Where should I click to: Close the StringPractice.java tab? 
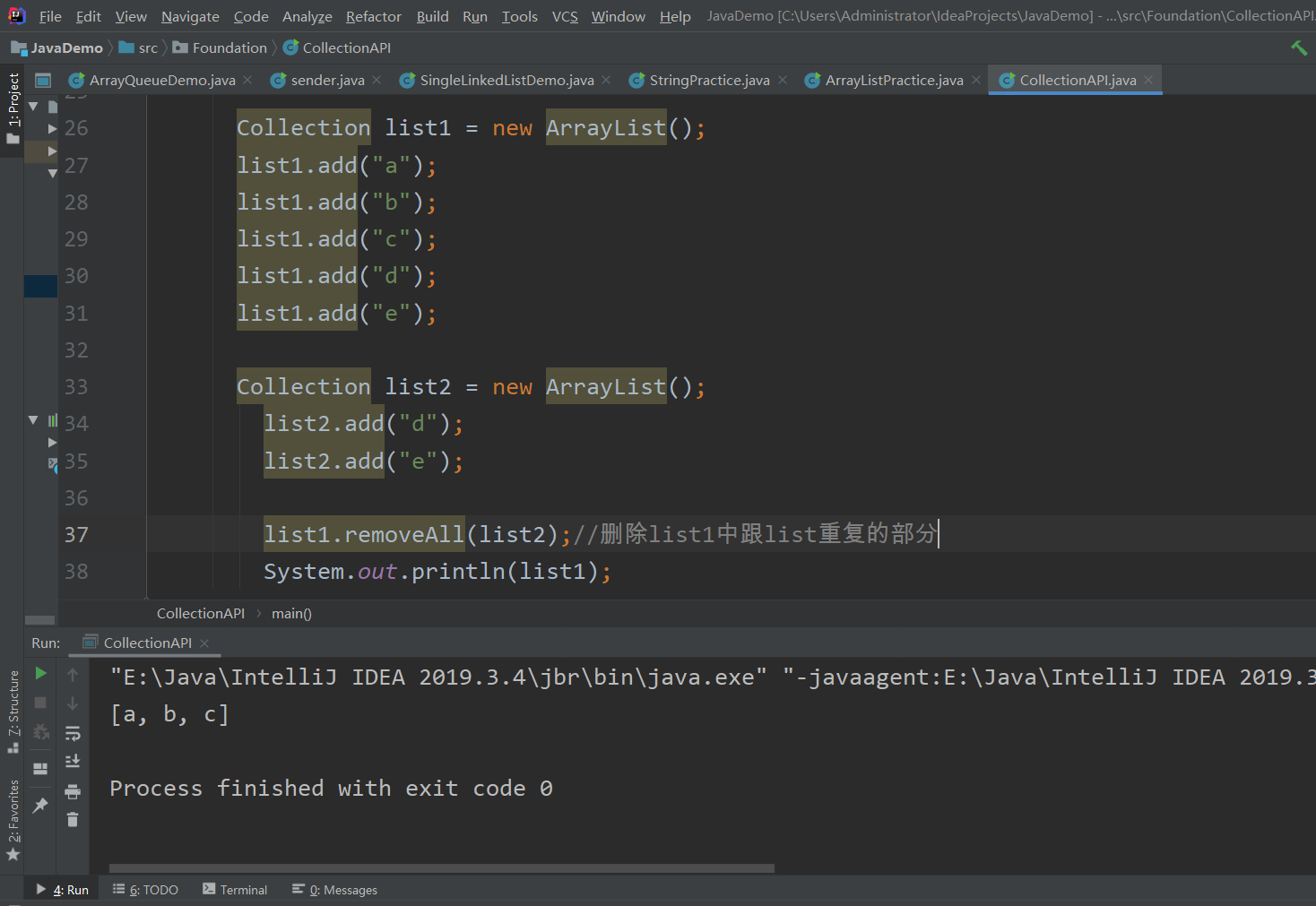(783, 80)
